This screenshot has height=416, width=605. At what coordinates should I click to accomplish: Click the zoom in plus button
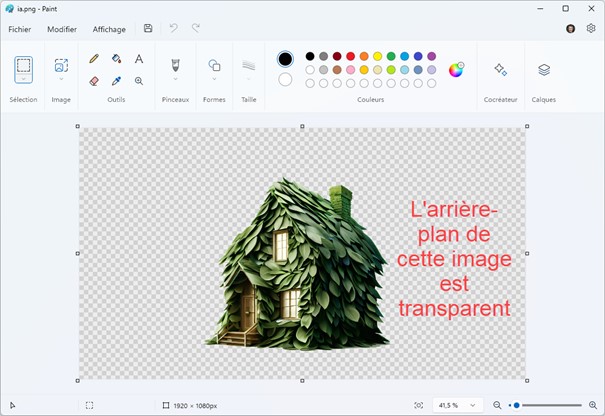click(593, 405)
